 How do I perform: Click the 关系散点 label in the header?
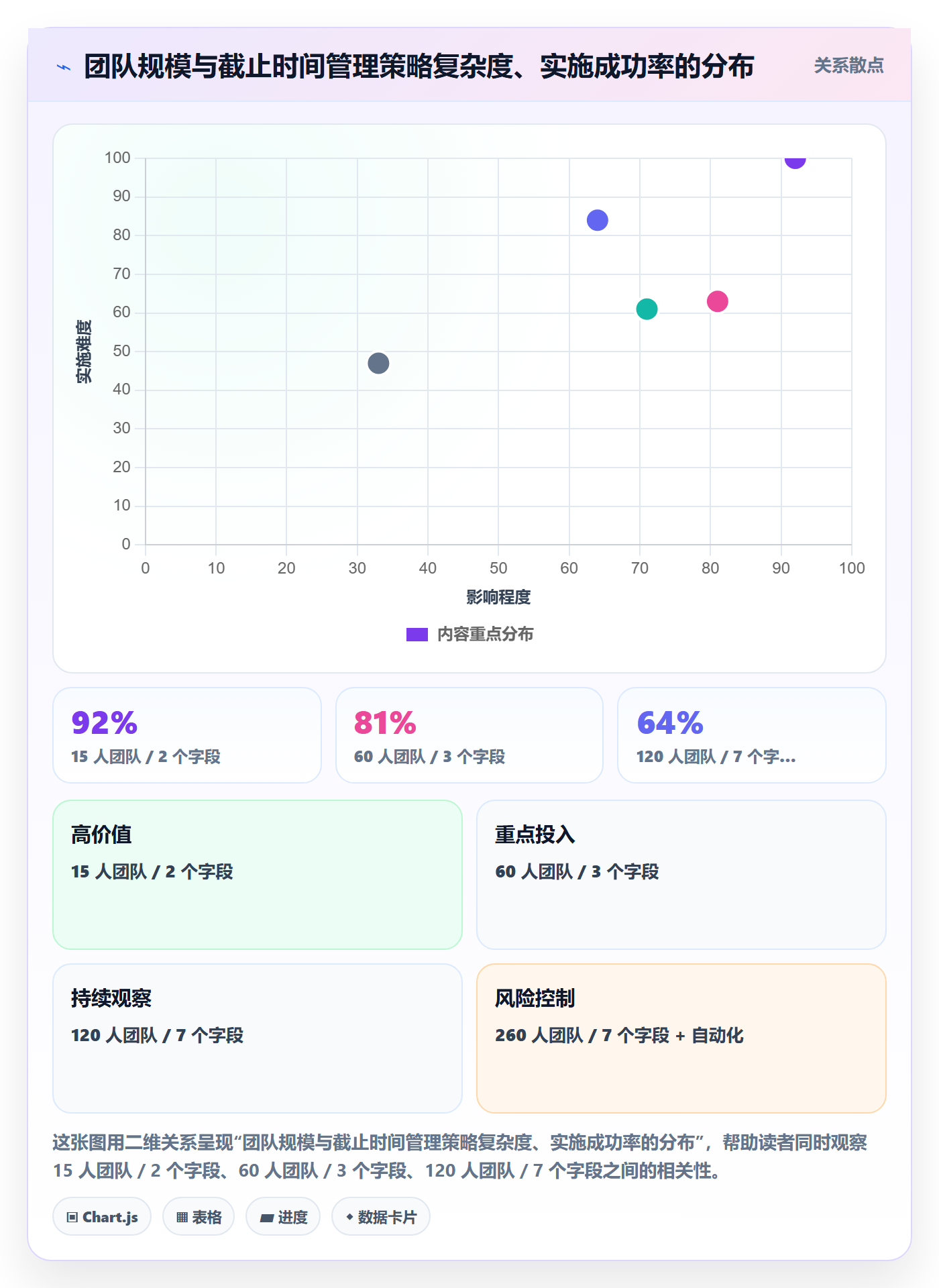click(848, 66)
